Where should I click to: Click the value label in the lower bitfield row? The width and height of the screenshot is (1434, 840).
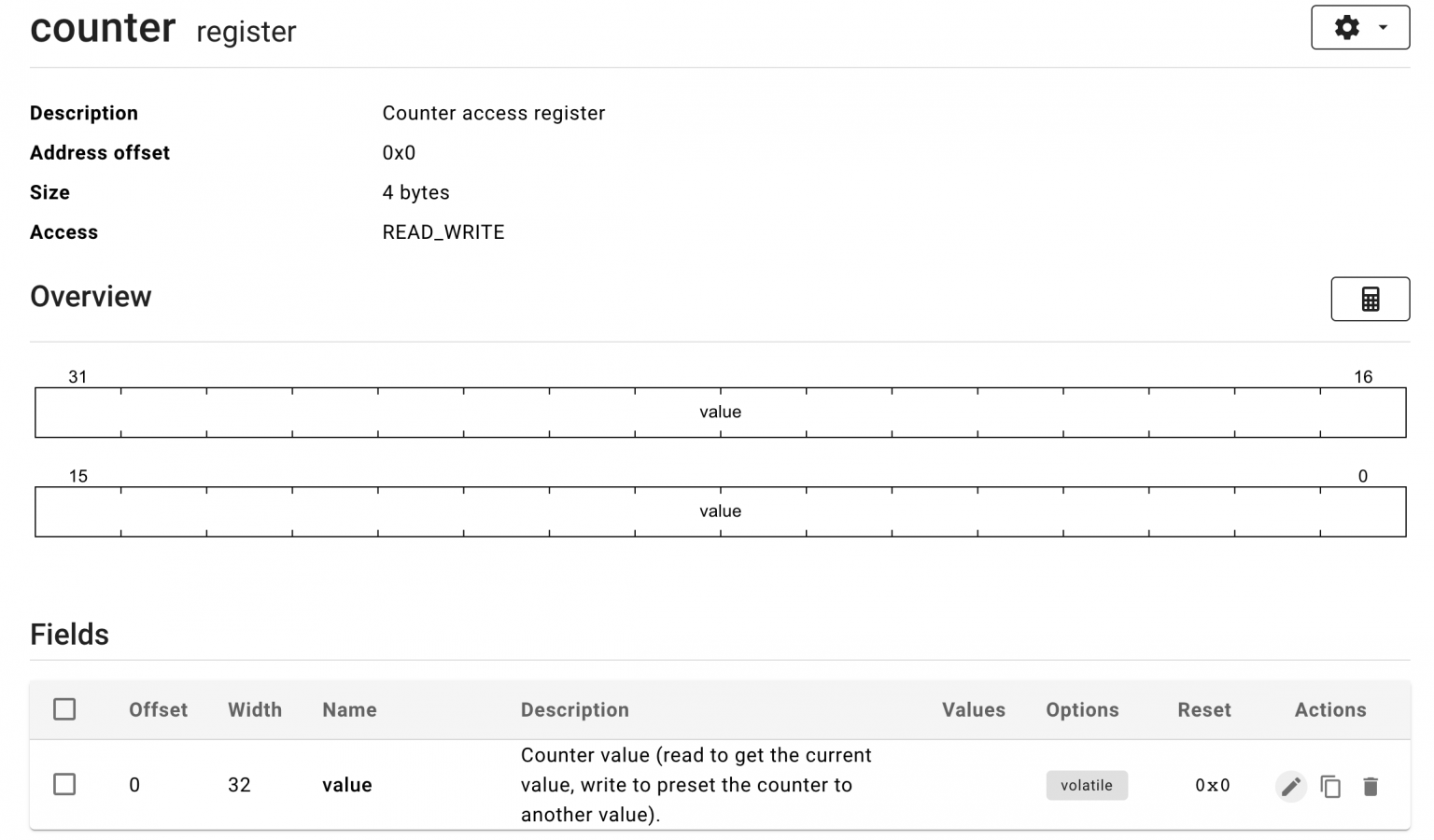(x=720, y=511)
